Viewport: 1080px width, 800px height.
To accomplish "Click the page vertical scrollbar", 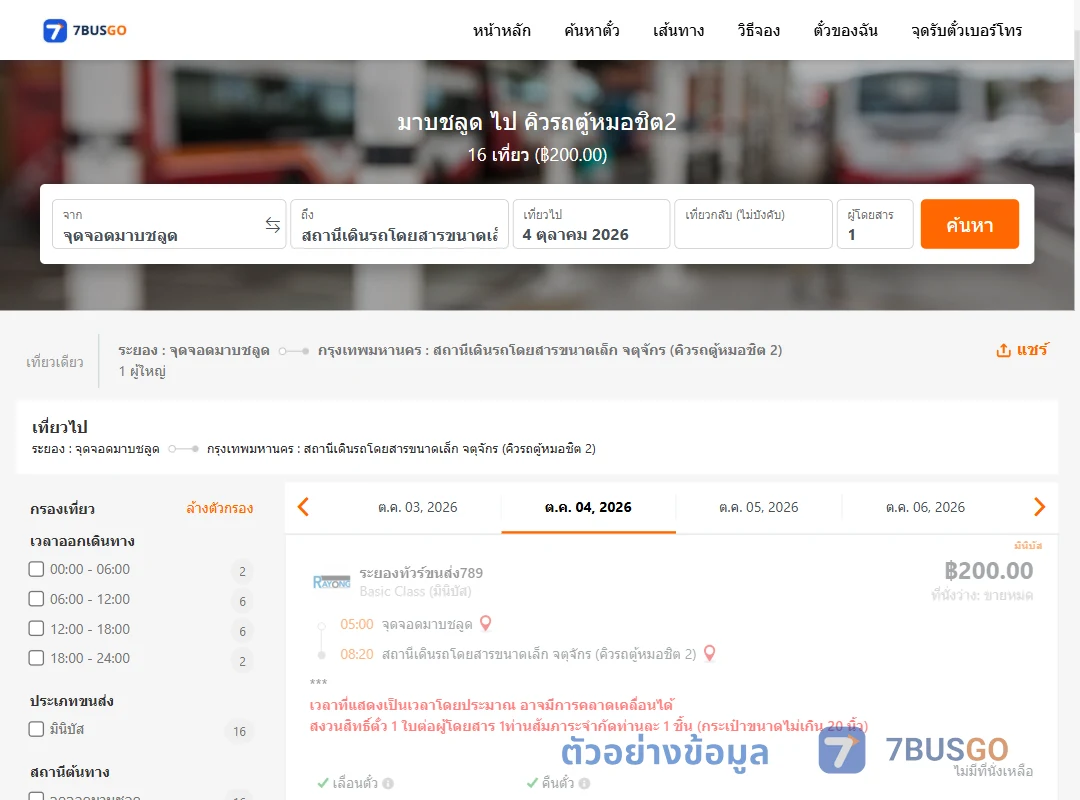I will (1077, 400).
